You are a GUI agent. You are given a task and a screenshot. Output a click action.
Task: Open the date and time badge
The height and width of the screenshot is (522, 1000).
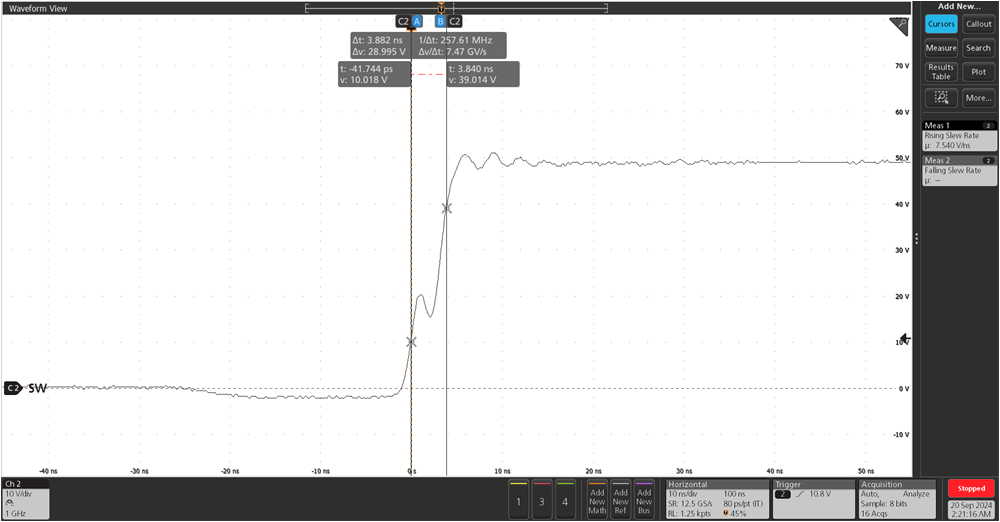pos(971,509)
